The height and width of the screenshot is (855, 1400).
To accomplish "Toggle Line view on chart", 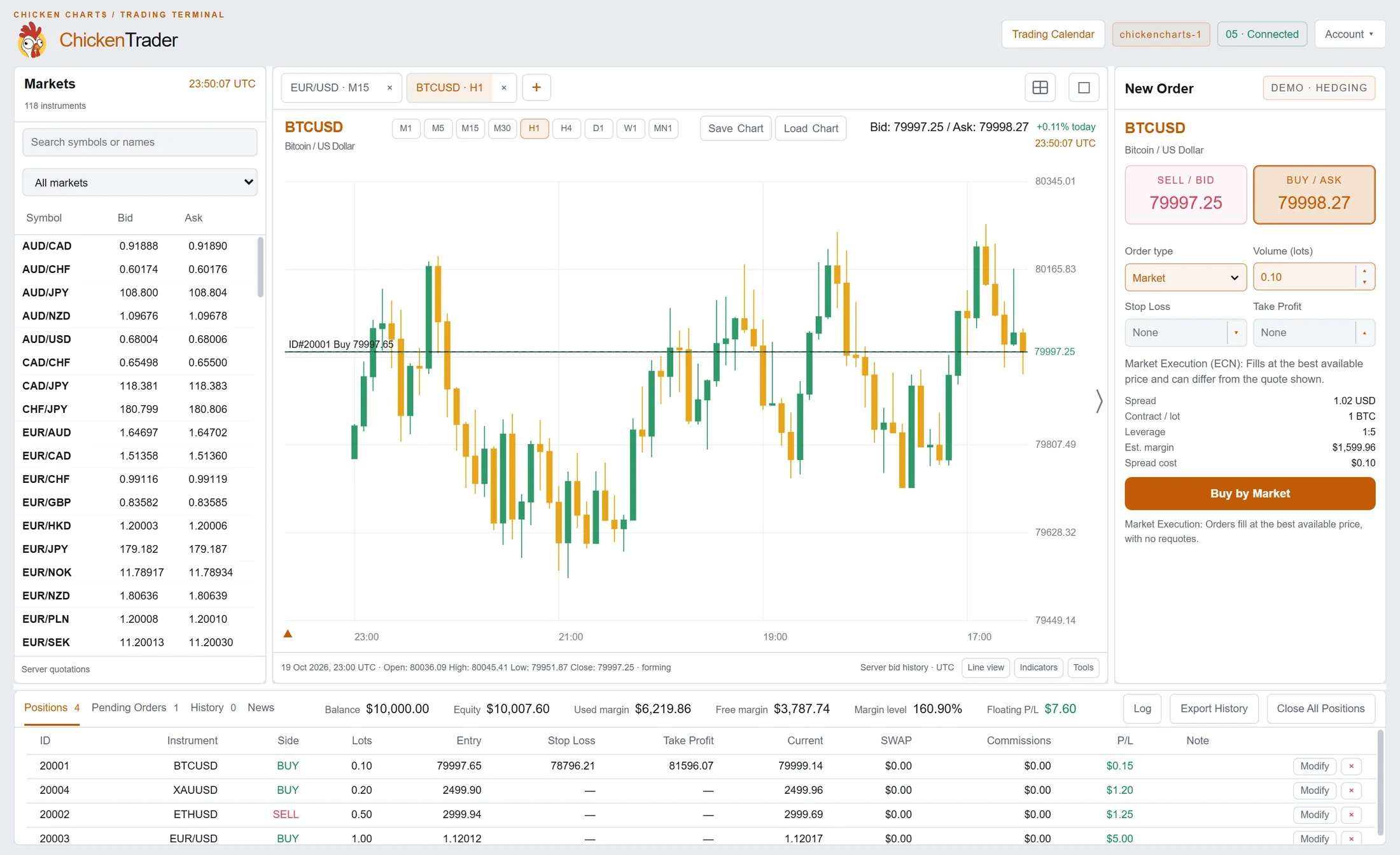I will 986,667.
